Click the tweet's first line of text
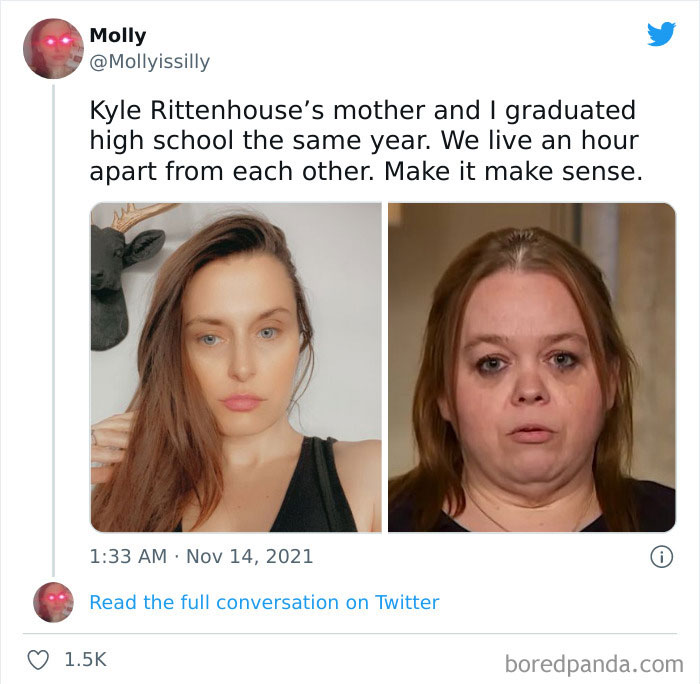This screenshot has height=684, width=700. point(362,110)
